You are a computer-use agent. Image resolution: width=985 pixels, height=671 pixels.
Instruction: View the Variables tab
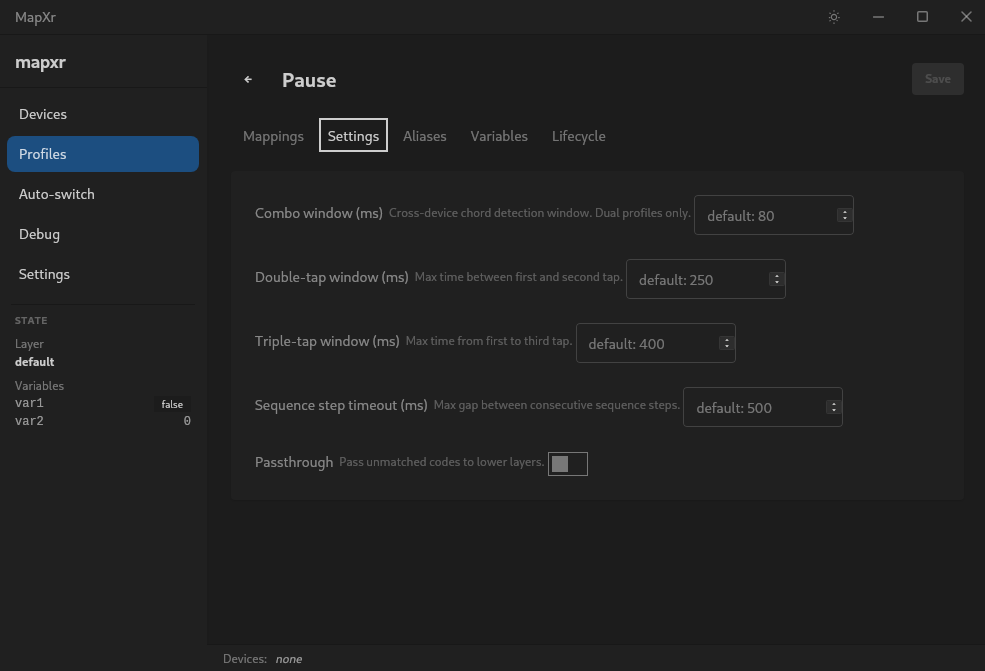(x=499, y=136)
